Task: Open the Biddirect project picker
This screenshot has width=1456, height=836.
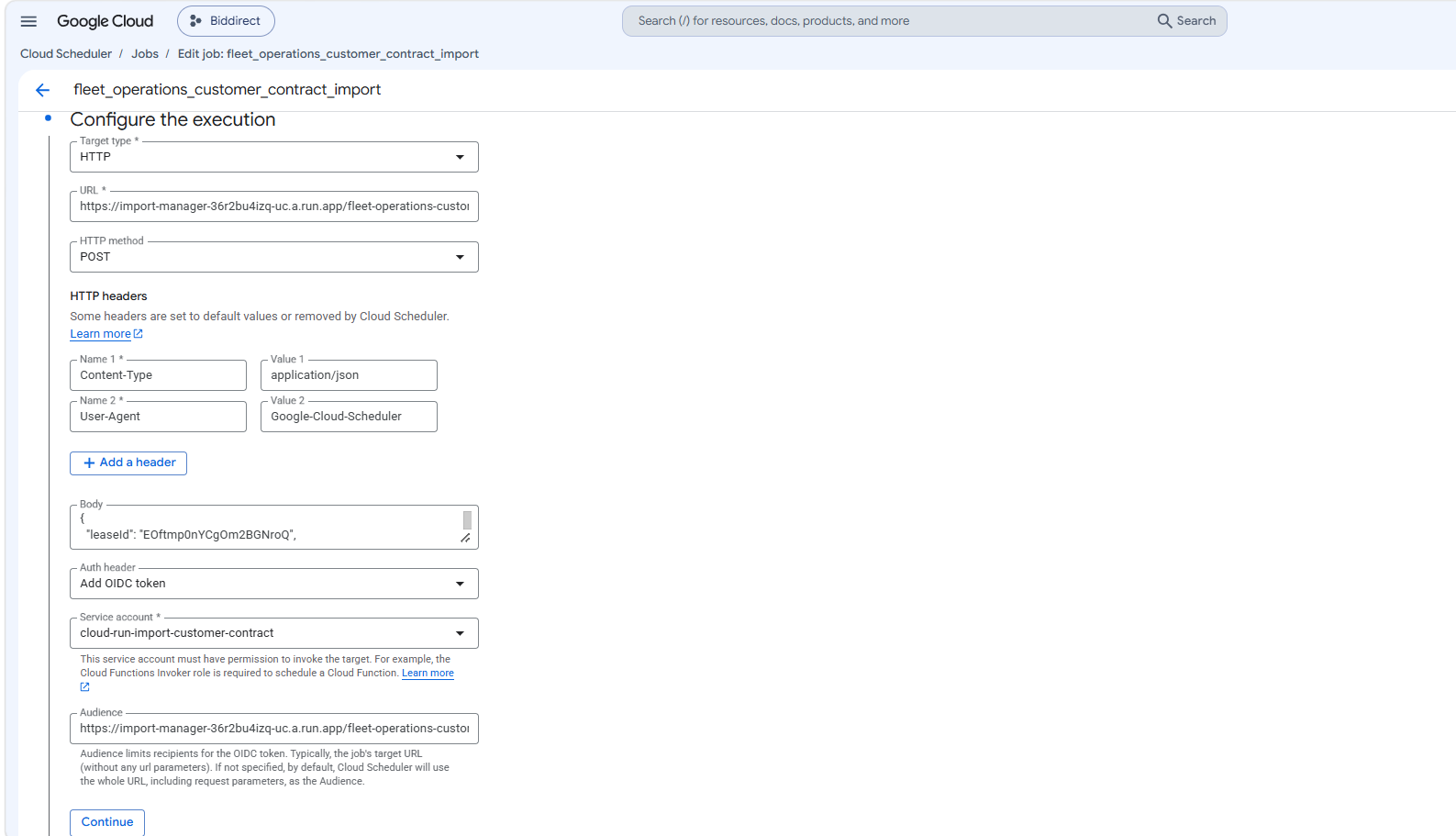Action: [226, 21]
